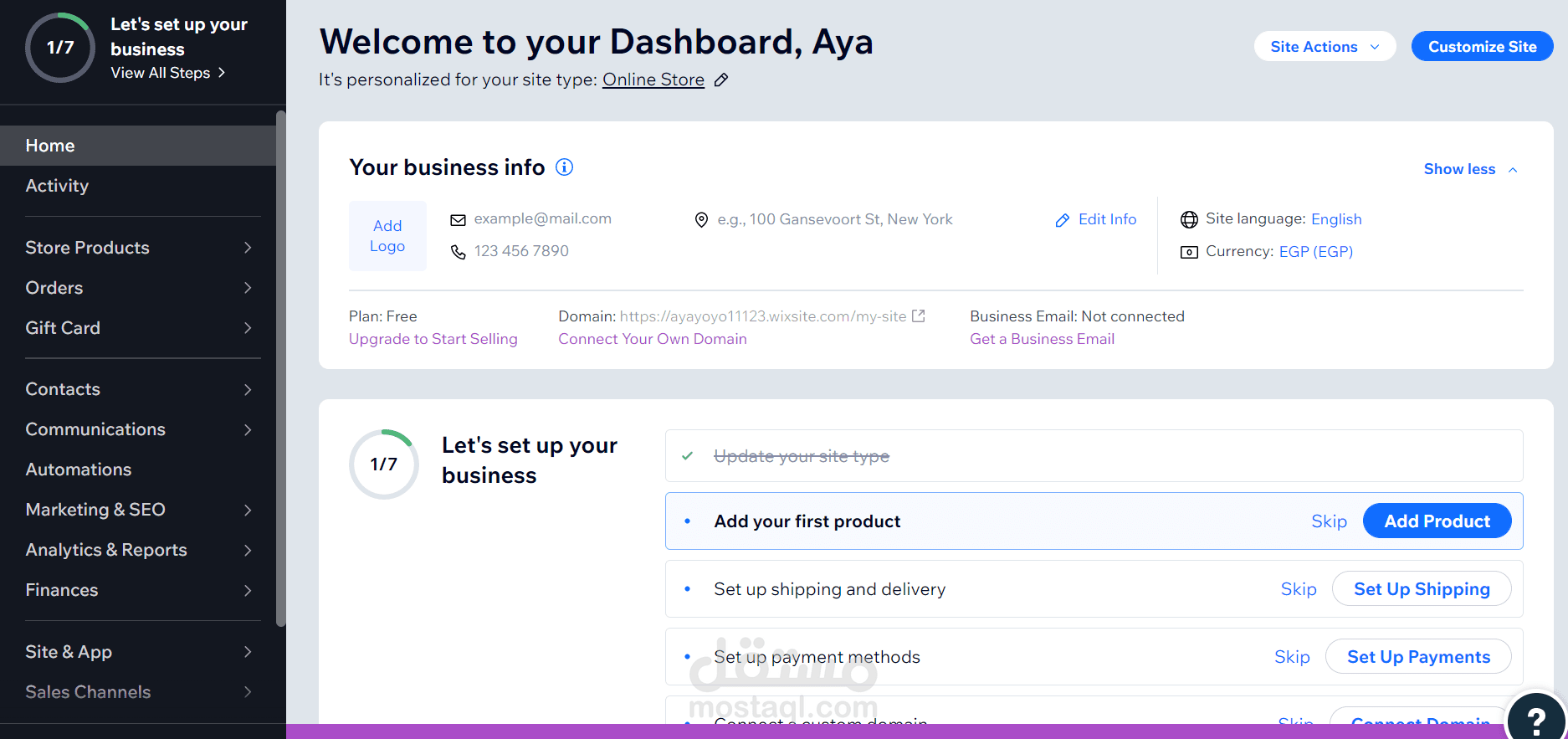Click the pencil icon beside Online Store

tap(721, 80)
